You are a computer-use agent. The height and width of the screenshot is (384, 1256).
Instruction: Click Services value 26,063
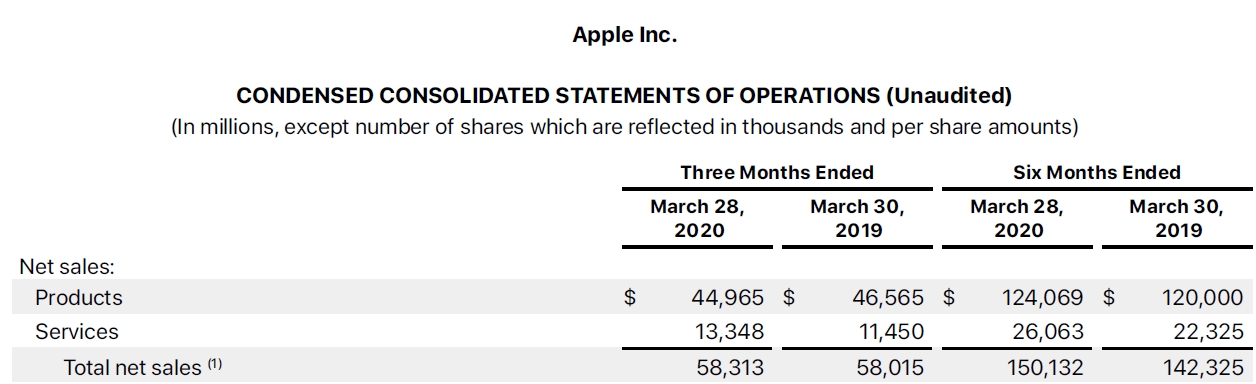coord(1048,331)
